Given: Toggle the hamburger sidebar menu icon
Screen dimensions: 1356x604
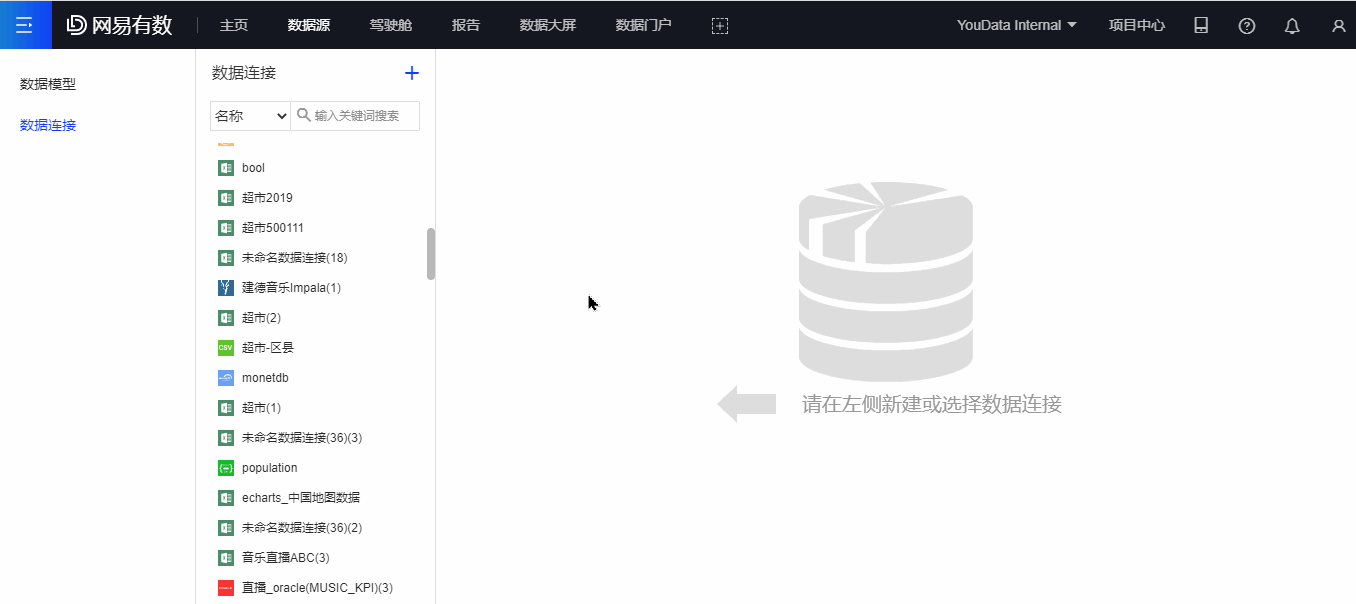Looking at the screenshot, I should pyautogui.click(x=25, y=25).
